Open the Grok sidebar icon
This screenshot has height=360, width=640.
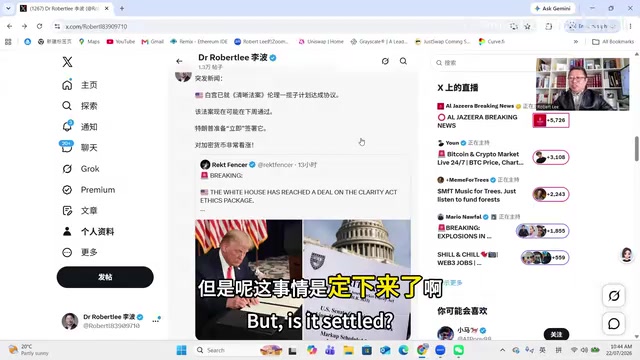pyautogui.click(x=67, y=169)
